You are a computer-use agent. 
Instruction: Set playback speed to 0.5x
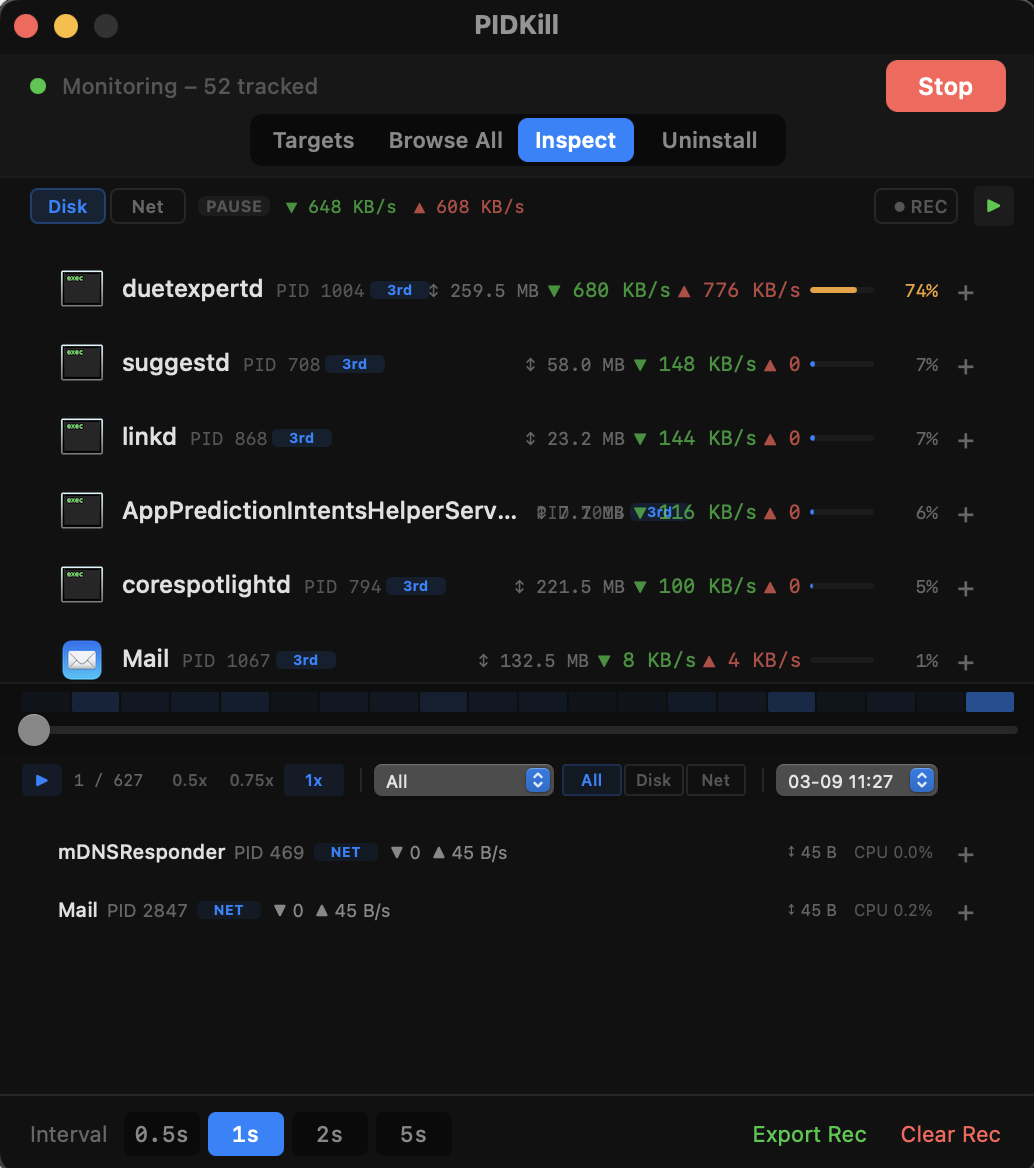(189, 780)
